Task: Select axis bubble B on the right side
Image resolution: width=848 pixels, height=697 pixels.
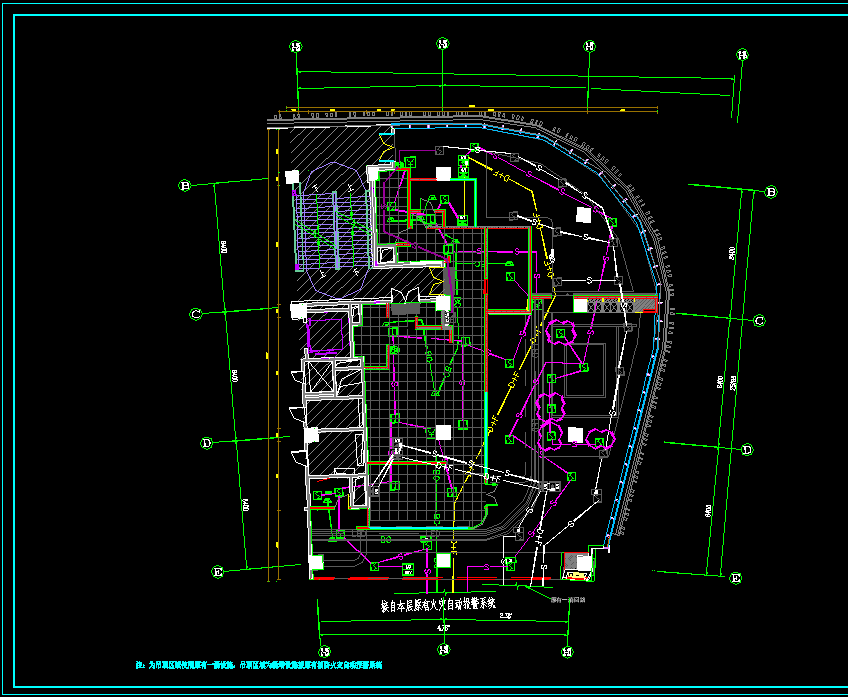Action: pos(770,192)
